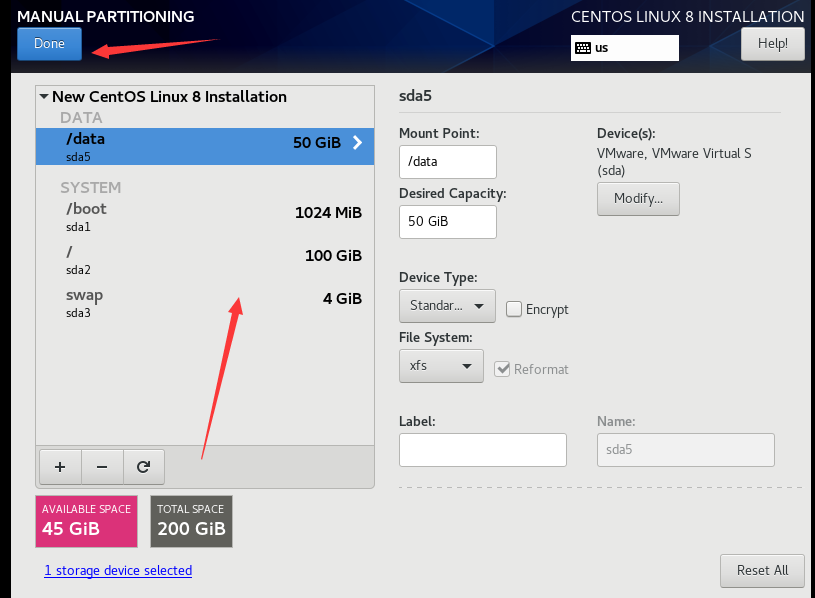Open the us keyboard layout selector
The image size is (815, 598).
coord(624,48)
